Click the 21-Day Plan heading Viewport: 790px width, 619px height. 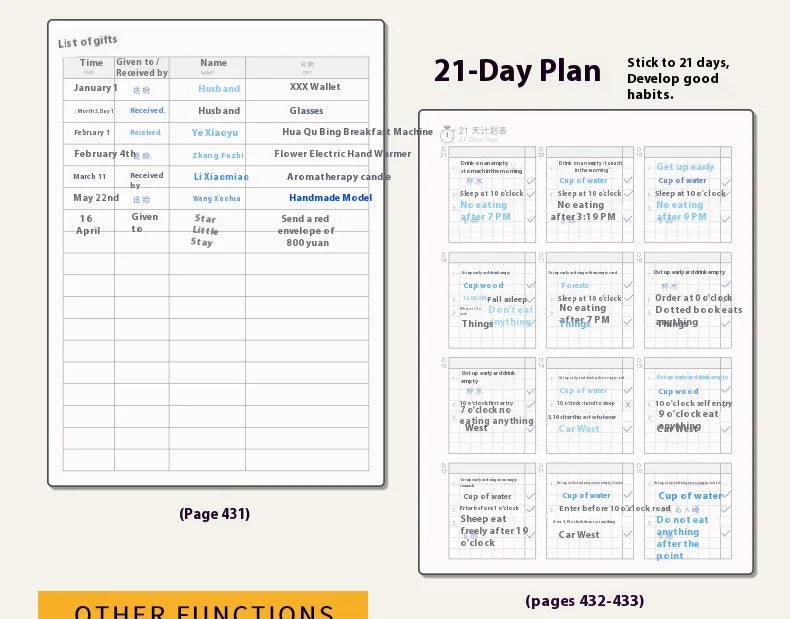517,71
